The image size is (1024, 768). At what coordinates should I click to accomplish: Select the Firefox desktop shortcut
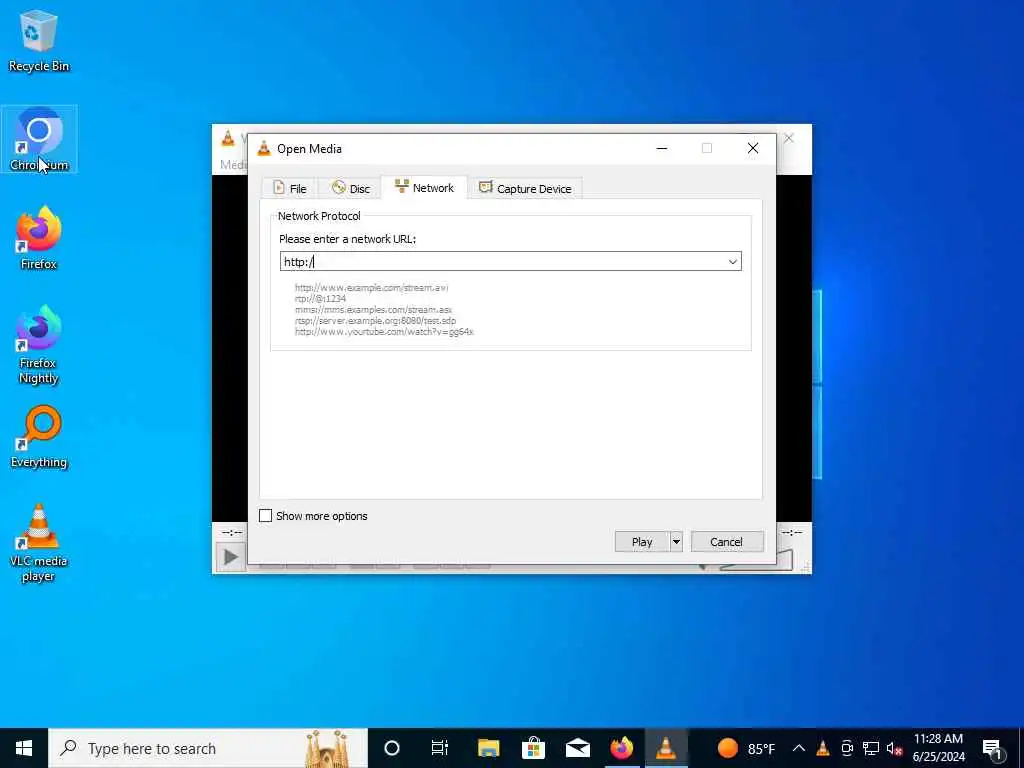click(39, 238)
